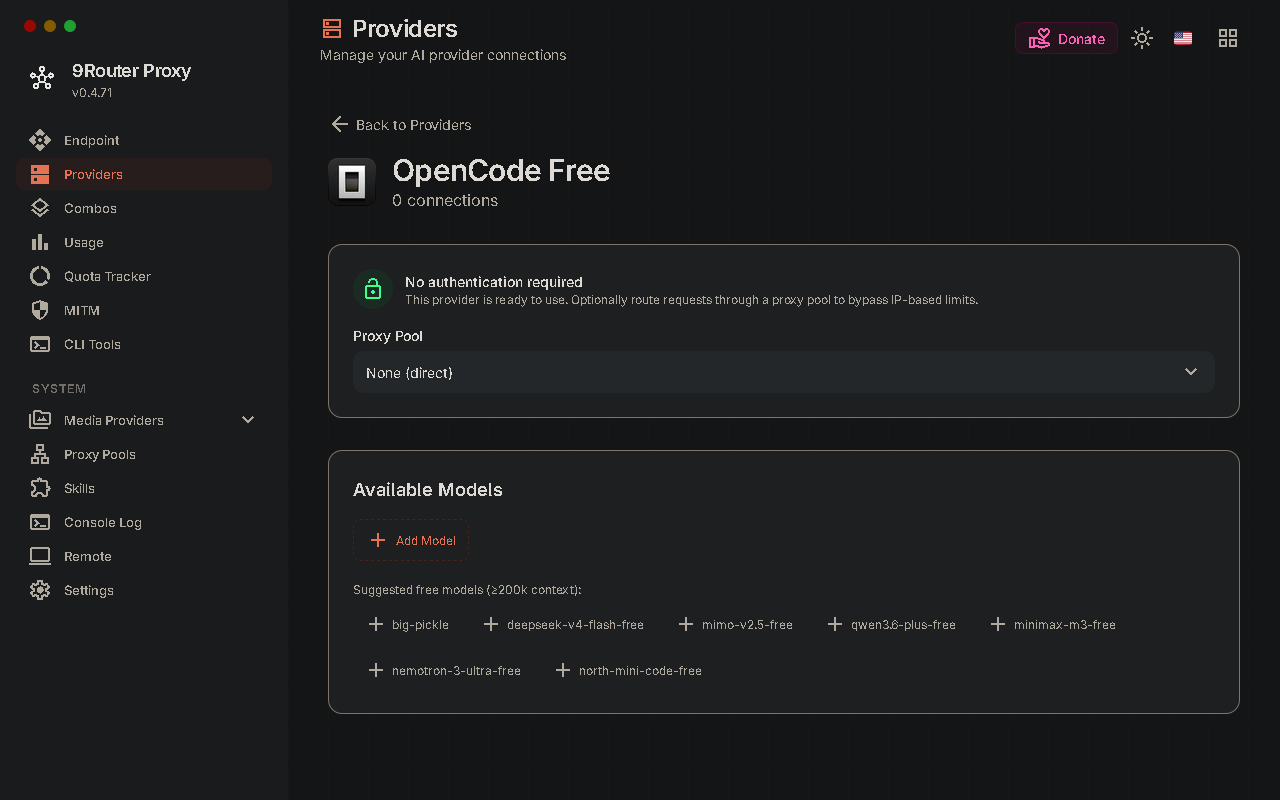Screen dimensions: 1280x800
Task: Open Proxy Pools in System section
Action: 144,454
